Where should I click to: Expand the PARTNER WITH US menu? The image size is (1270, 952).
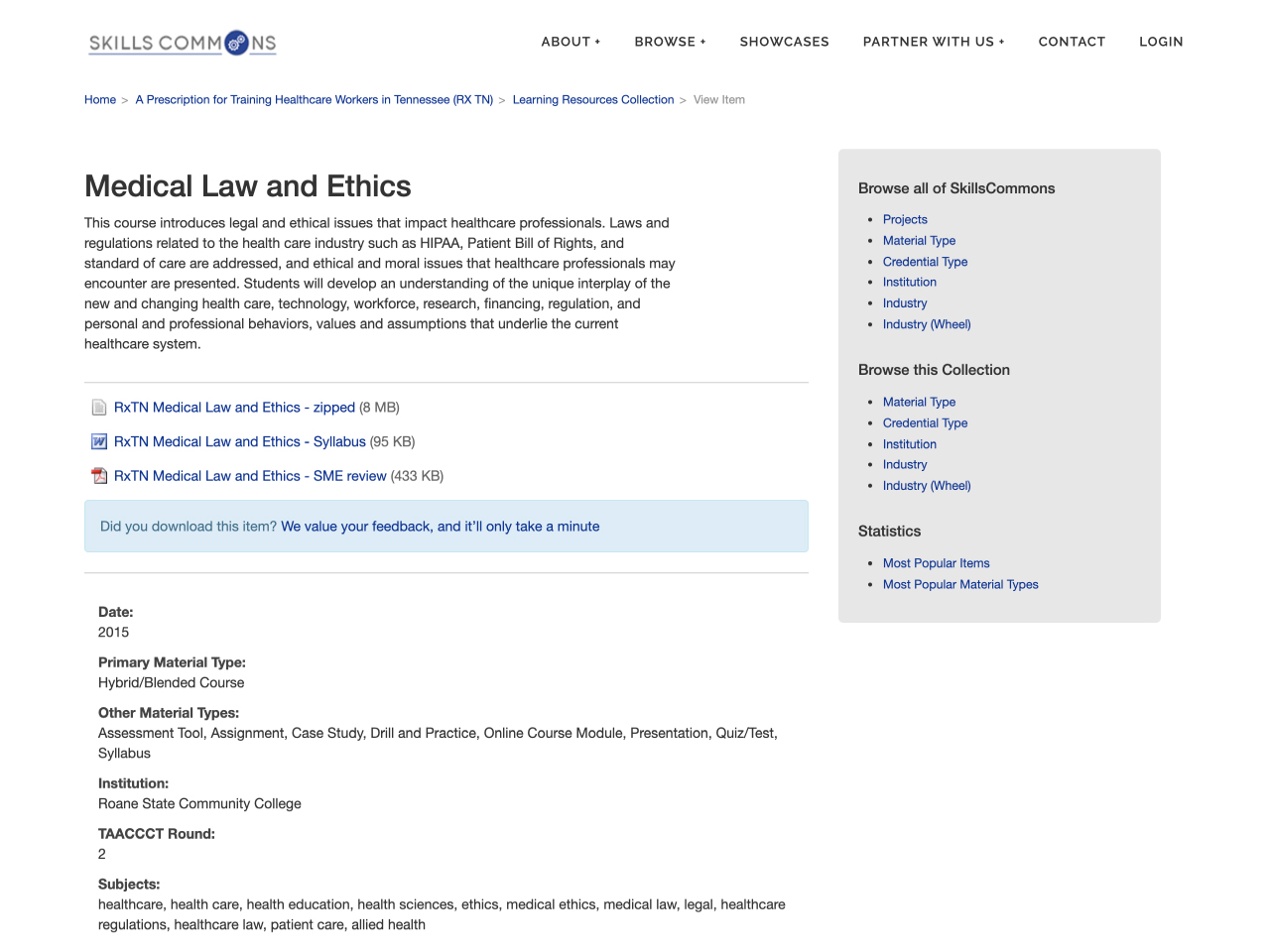tap(934, 42)
